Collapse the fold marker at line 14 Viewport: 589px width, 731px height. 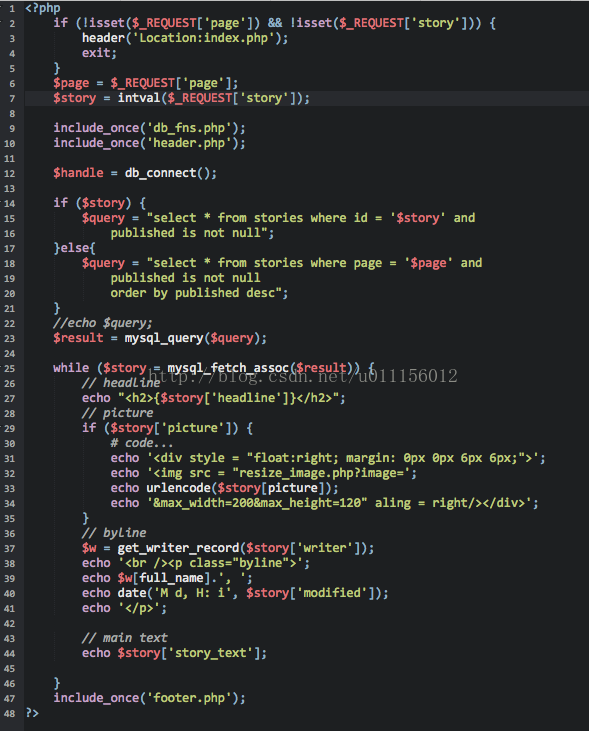(1, 203)
